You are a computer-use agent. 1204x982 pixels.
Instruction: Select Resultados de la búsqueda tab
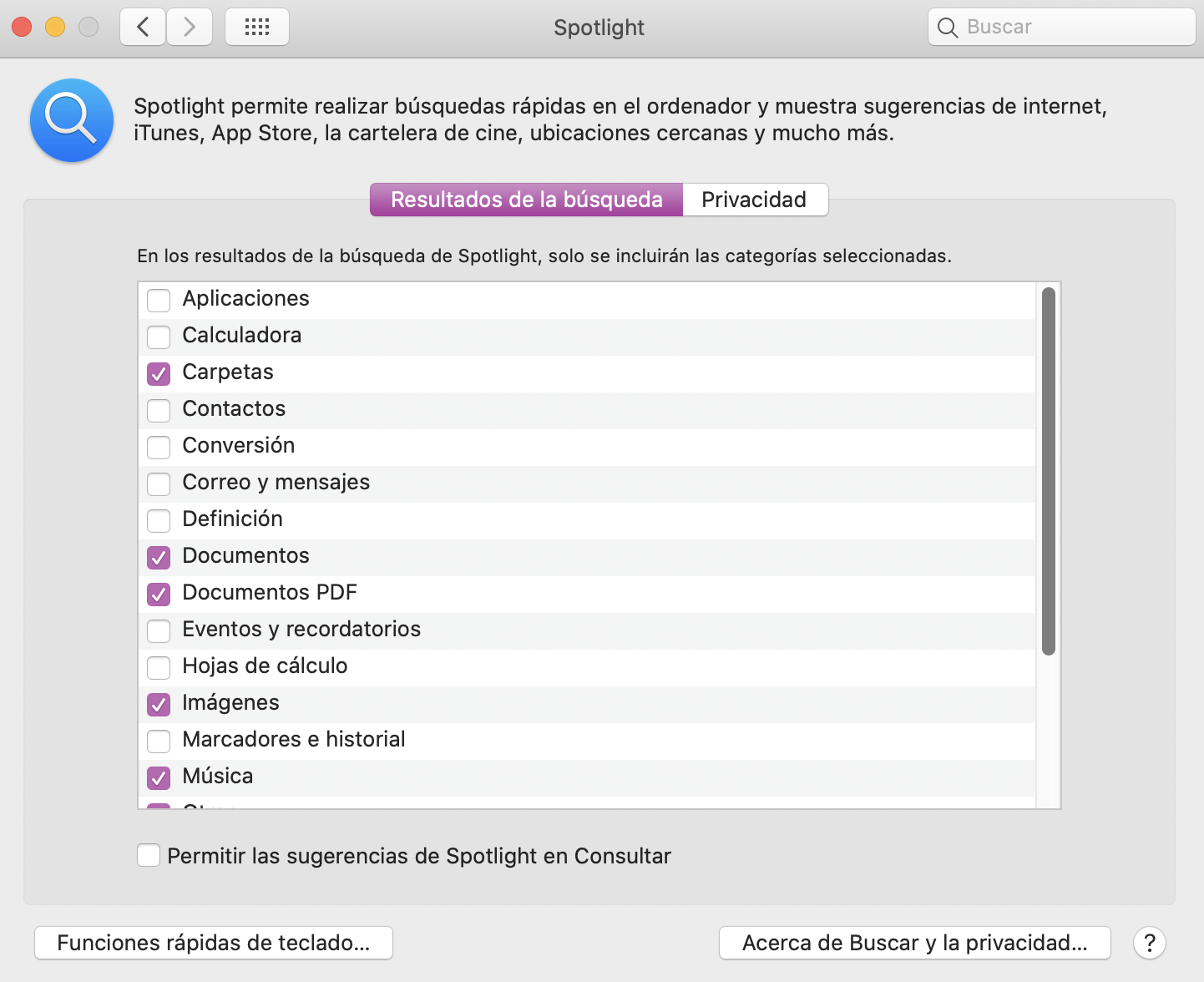(x=526, y=200)
